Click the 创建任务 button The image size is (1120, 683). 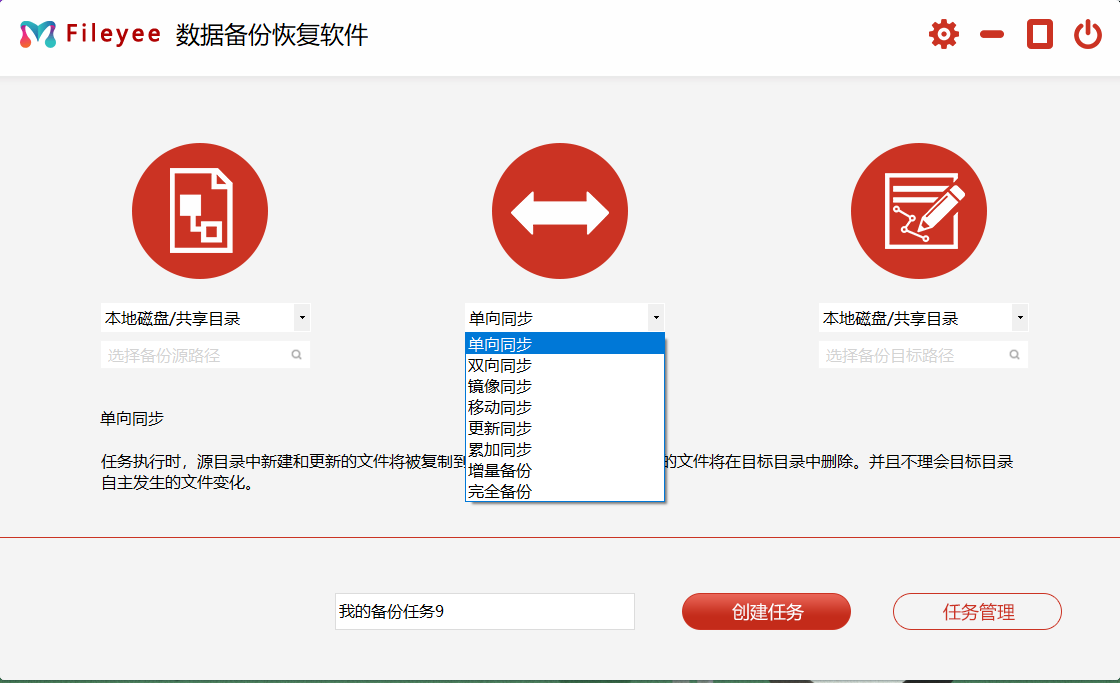[x=766, y=611]
